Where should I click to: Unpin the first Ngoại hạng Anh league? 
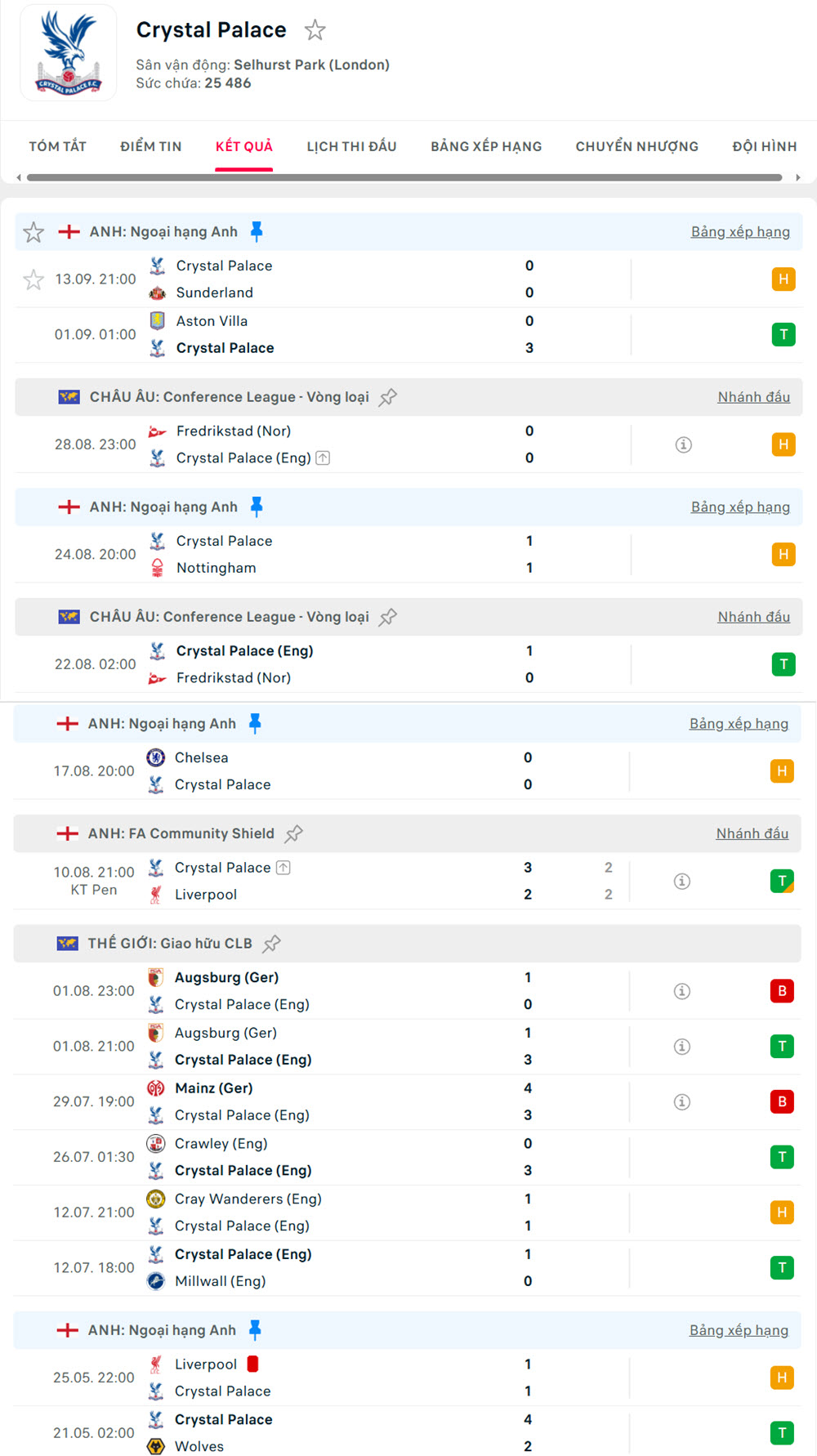click(257, 232)
